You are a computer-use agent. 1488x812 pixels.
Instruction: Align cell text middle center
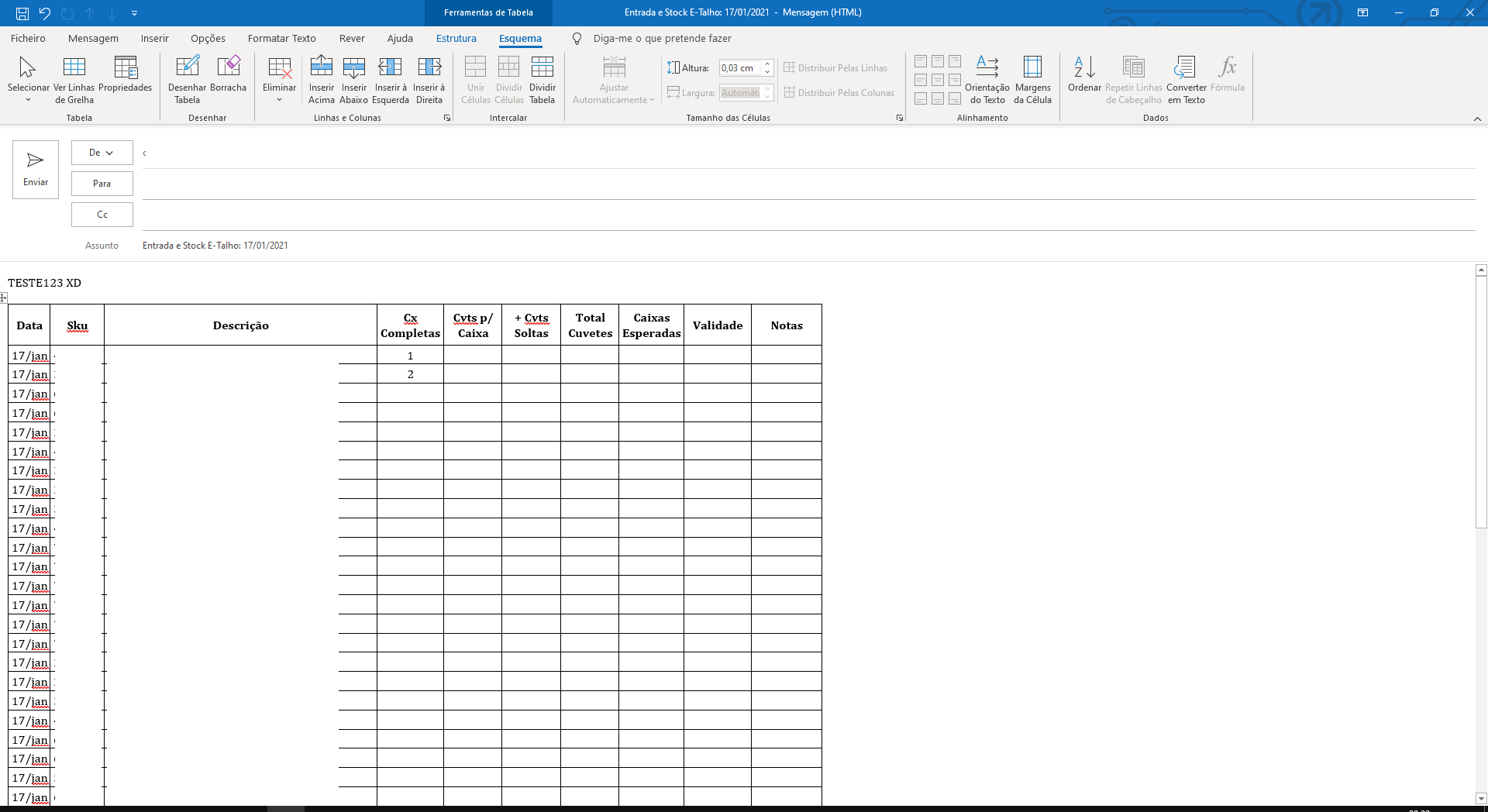[938, 80]
